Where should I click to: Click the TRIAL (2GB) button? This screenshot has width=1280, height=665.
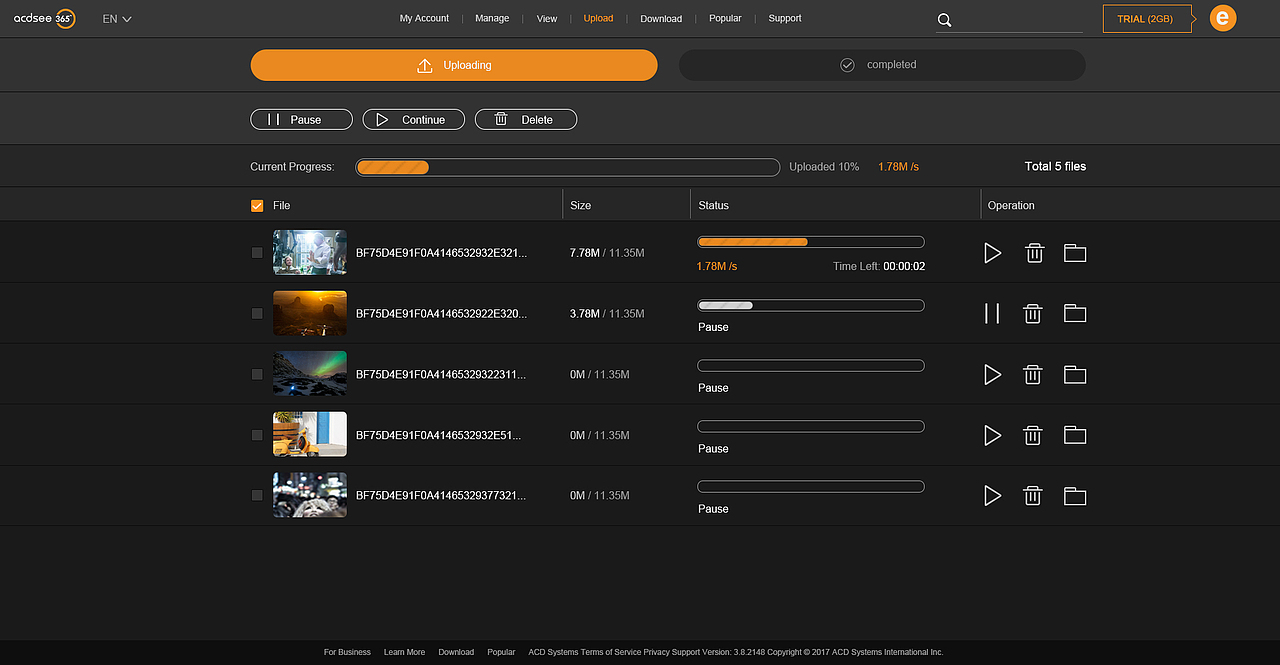click(1146, 19)
